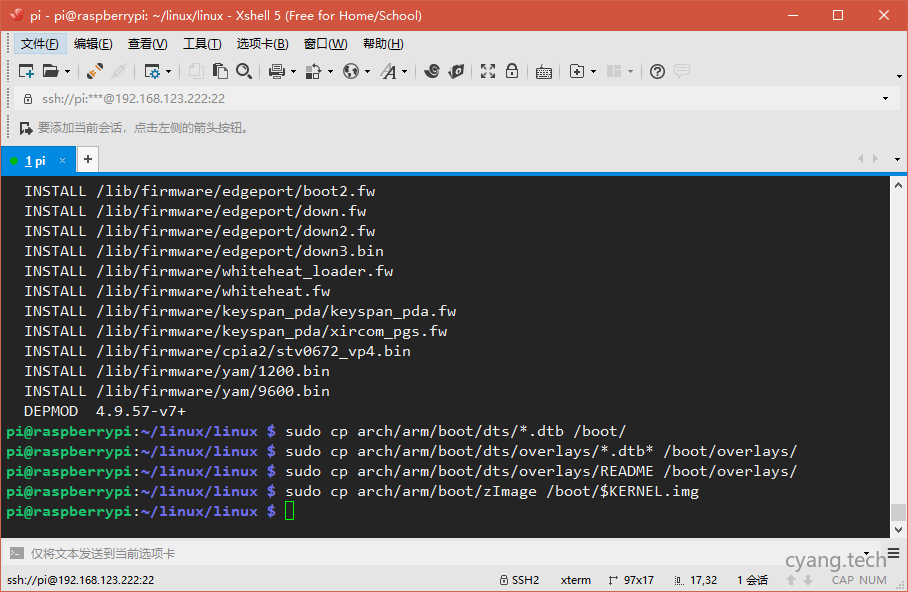Click the virtual keyboard toolbar icon
This screenshot has width=908, height=592.
click(543, 71)
